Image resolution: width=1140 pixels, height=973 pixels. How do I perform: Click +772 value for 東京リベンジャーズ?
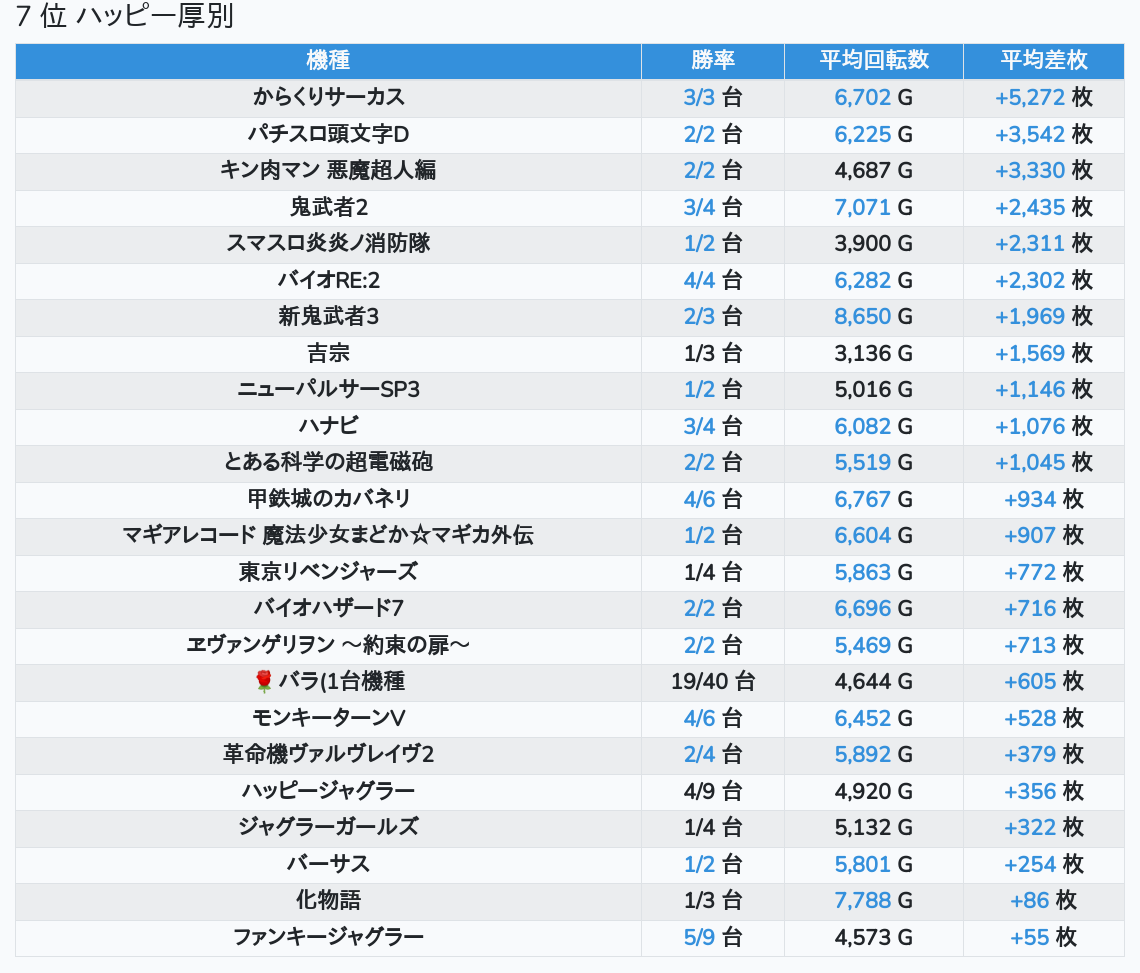pyautogui.click(x=1030, y=572)
